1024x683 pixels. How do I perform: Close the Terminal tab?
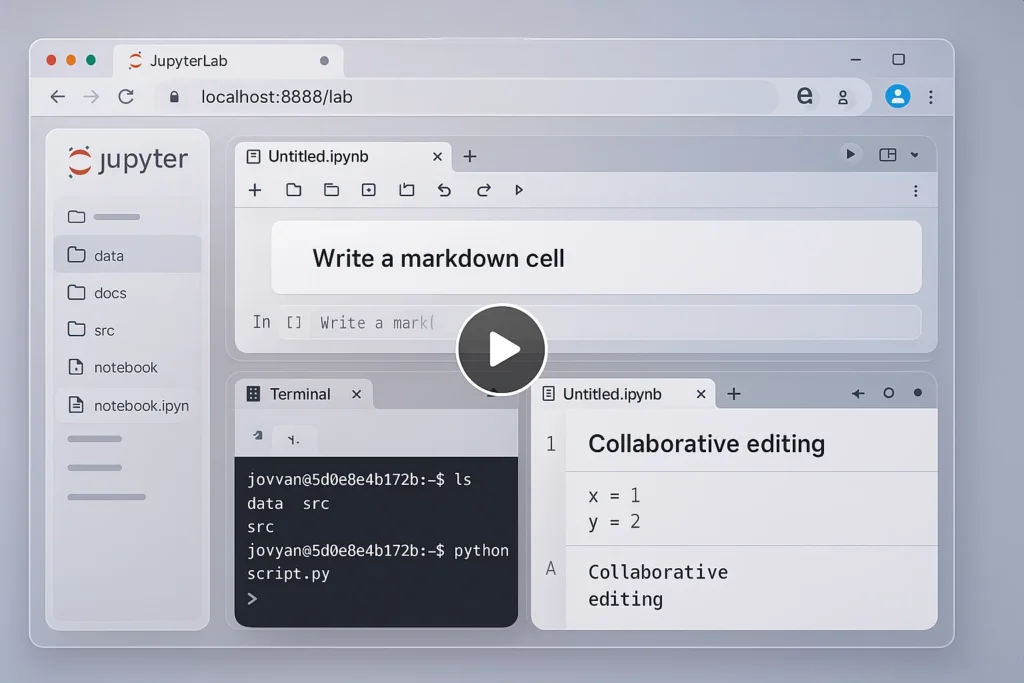(x=356, y=394)
